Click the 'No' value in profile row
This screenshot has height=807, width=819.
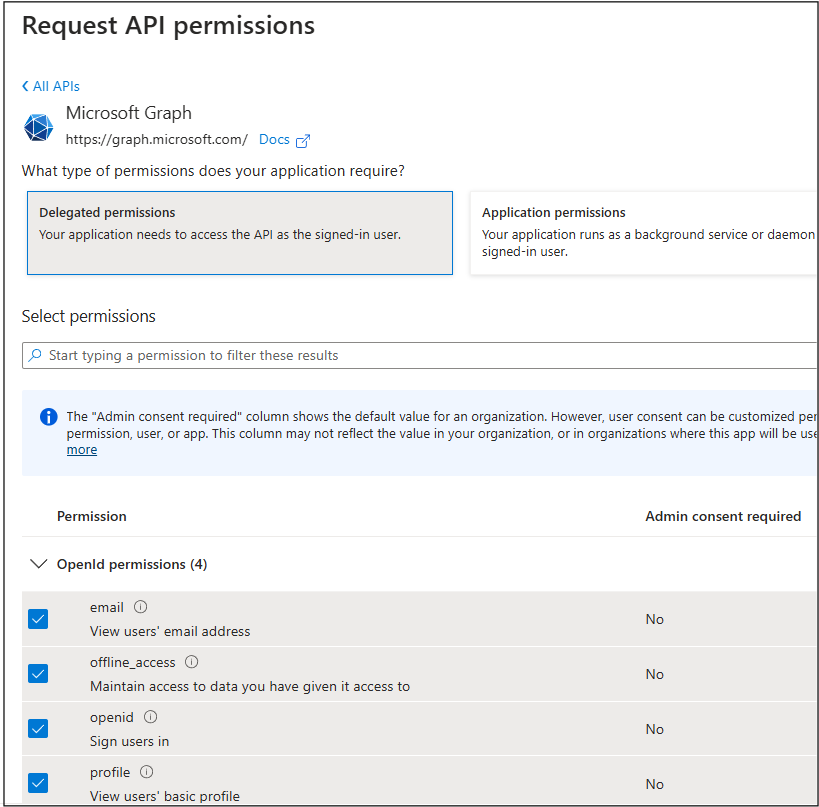pos(654,784)
